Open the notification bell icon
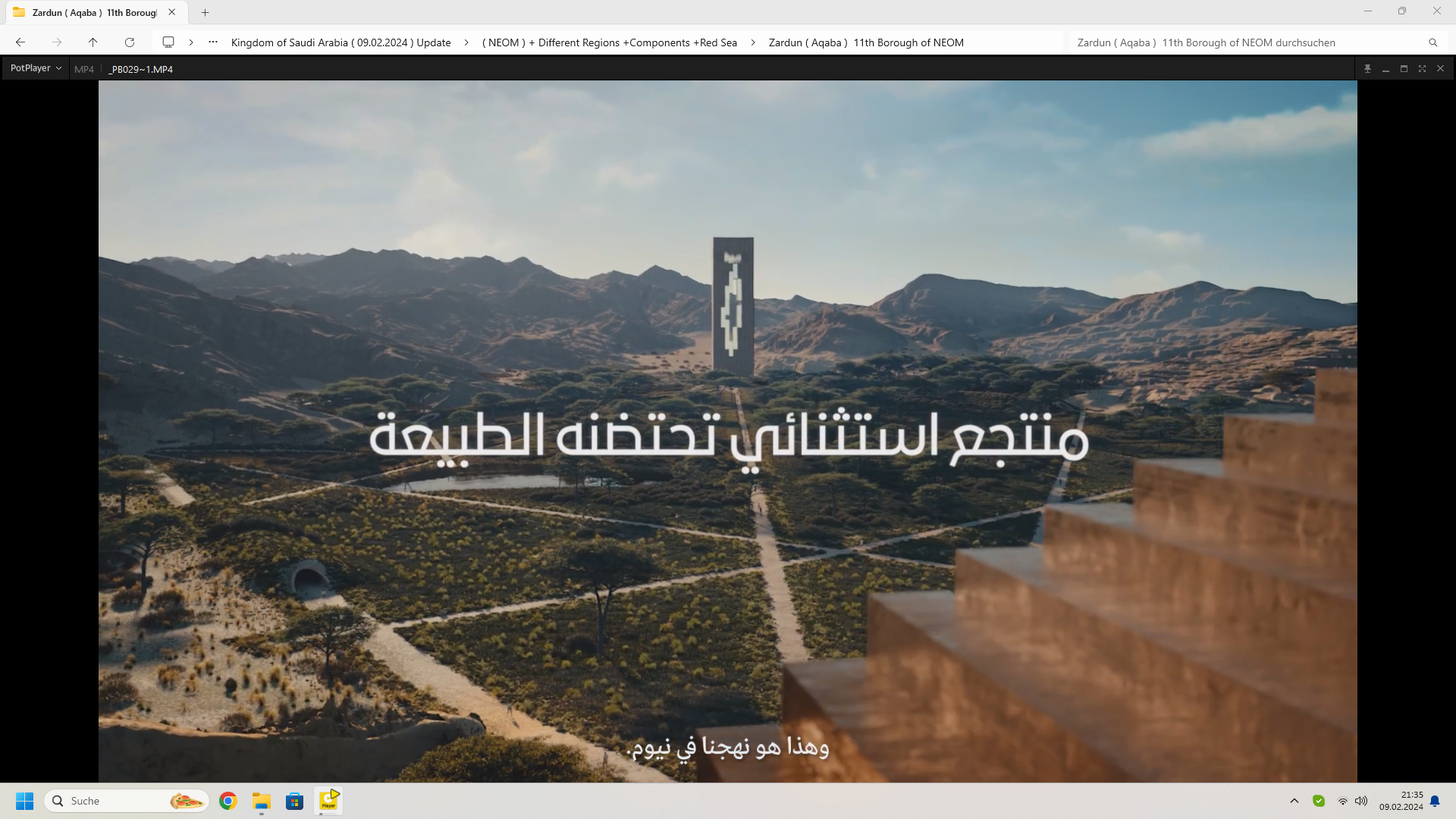The height and width of the screenshot is (819, 1456). [1435, 801]
